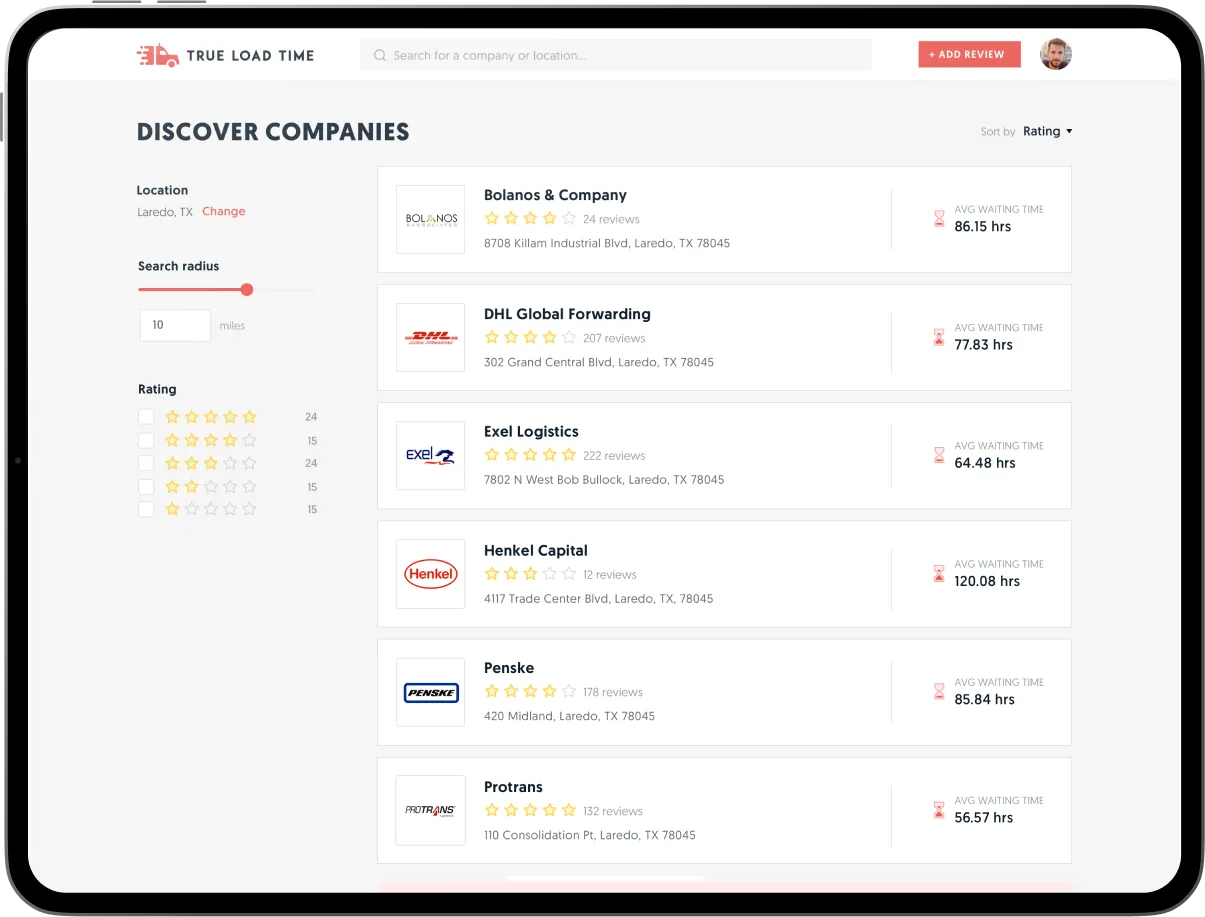Open the Exel Logistics listing
The height and width of the screenshot is (917, 1205).
724,456
